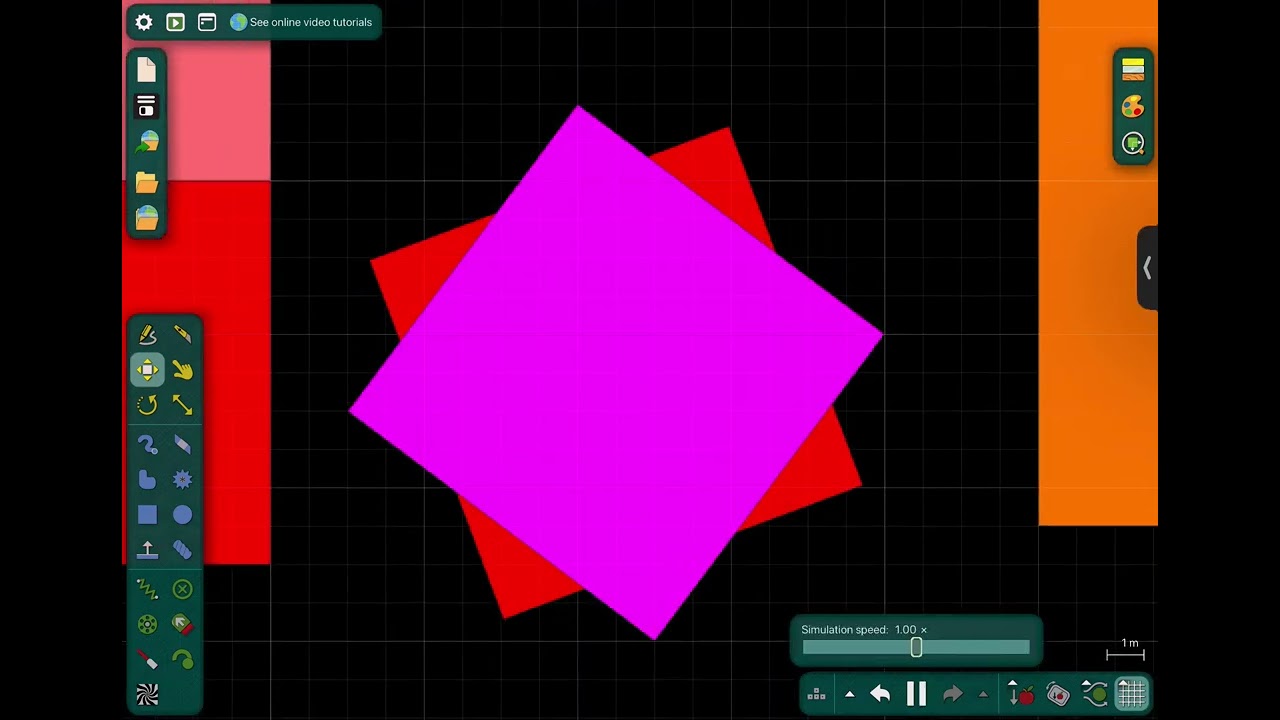1280x720 pixels.
Task: Expand the collapsed right side panel
Action: pyautogui.click(x=1147, y=268)
